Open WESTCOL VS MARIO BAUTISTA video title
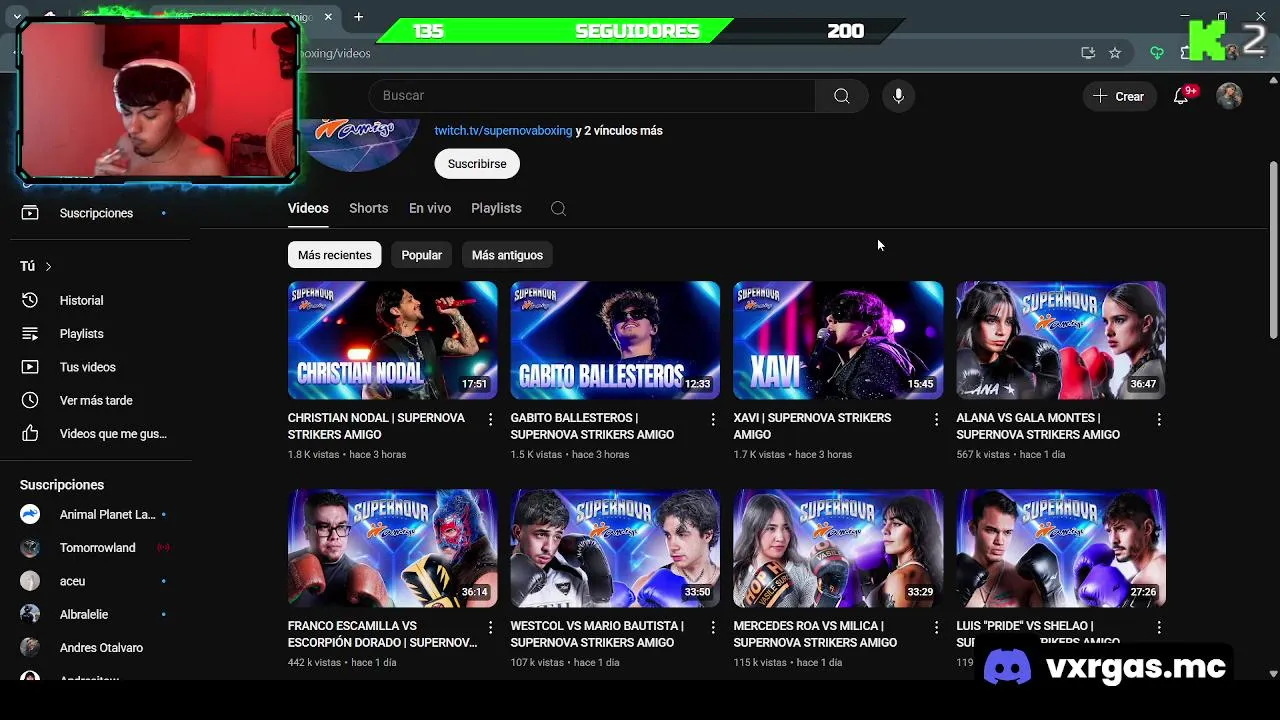 pos(597,634)
